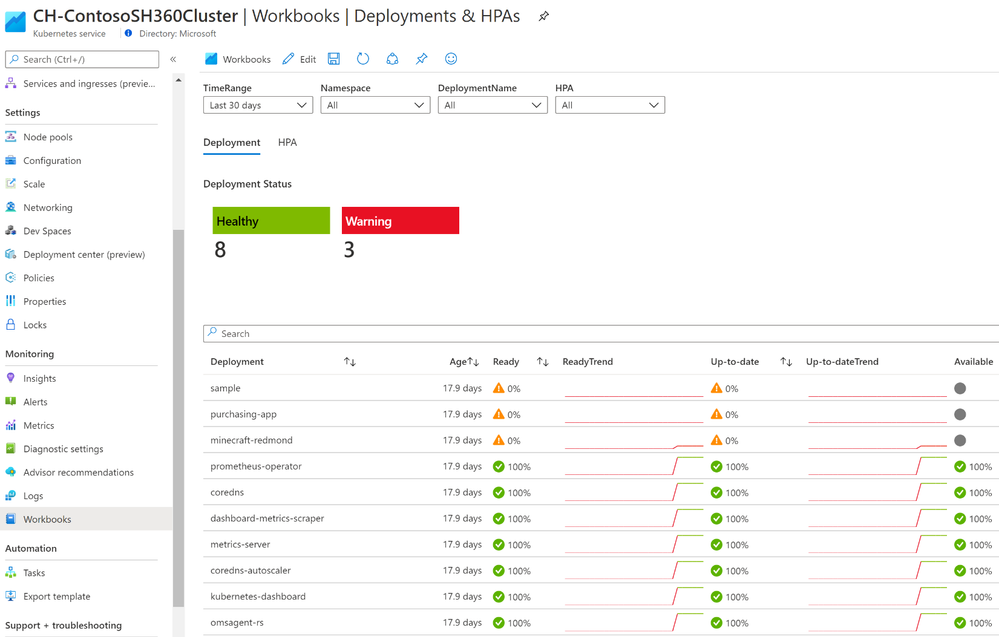The height and width of the screenshot is (637, 999).
Task: Click the share/recycle toolbar icon
Action: [392, 59]
